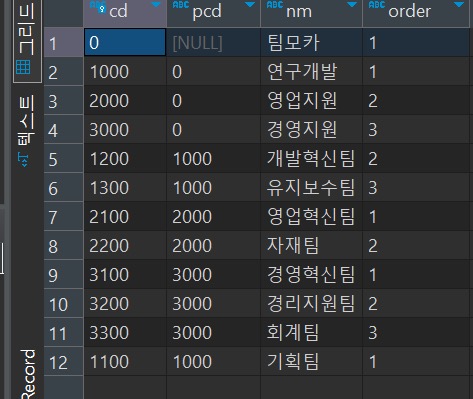Click the text icon in 텍스트 tab

(x=24, y=160)
